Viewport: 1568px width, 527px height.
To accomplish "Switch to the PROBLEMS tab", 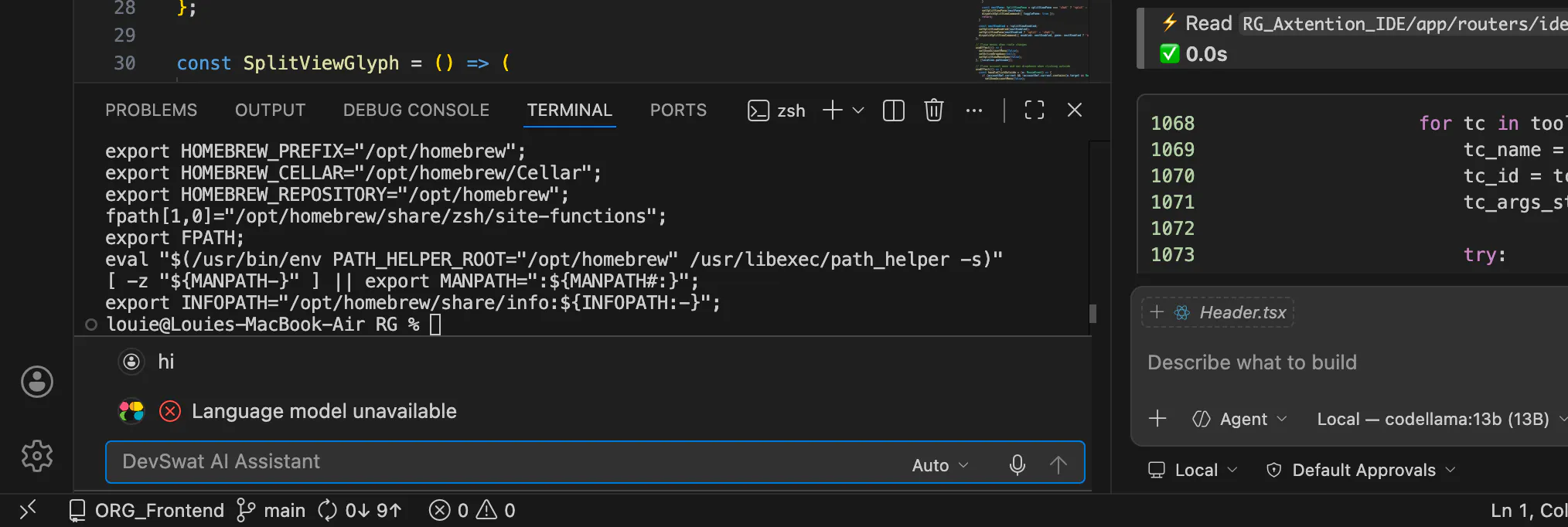I will (x=152, y=110).
